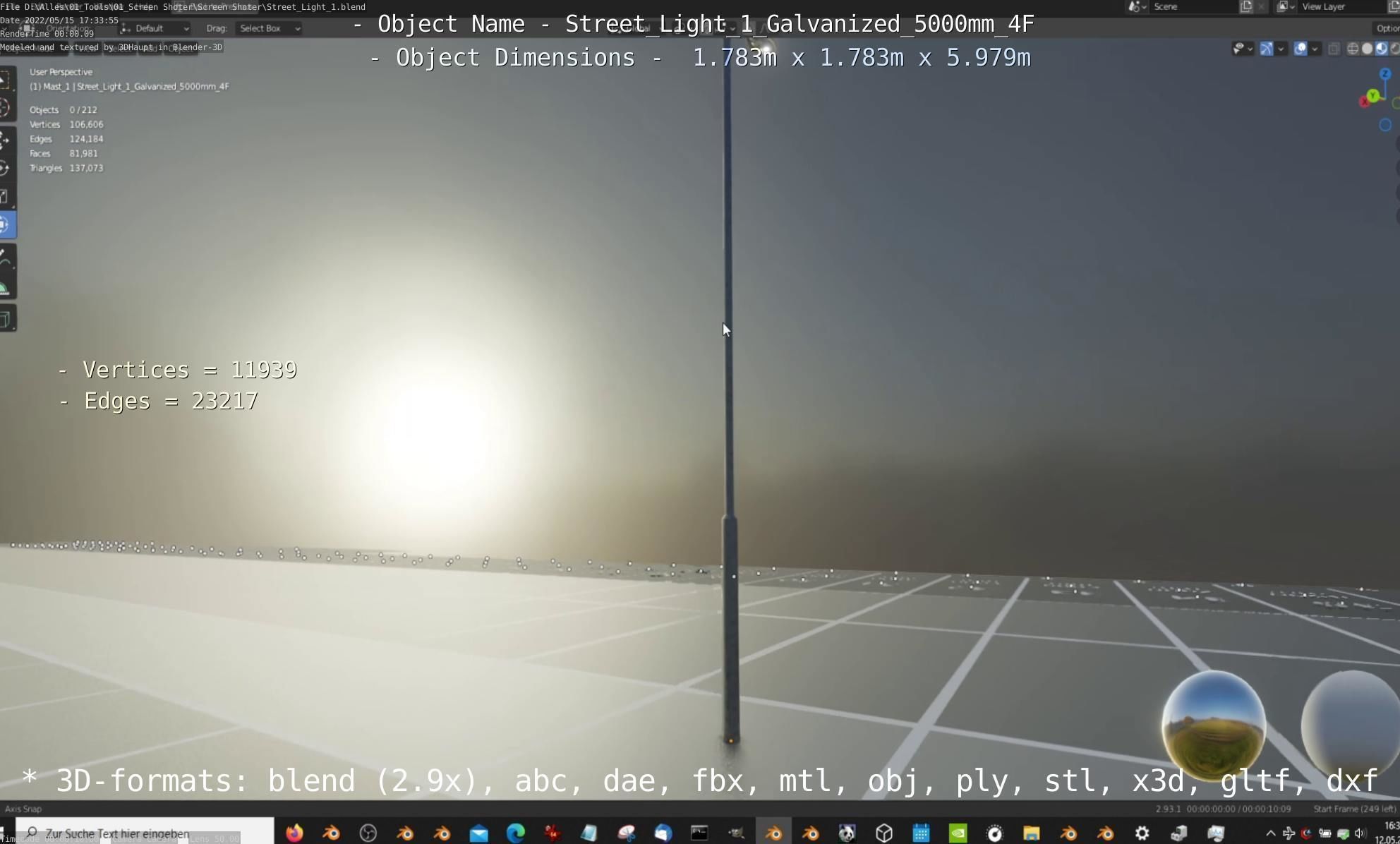Open the NVIDIA app on taskbar
The height and width of the screenshot is (844, 1400).
958,833
